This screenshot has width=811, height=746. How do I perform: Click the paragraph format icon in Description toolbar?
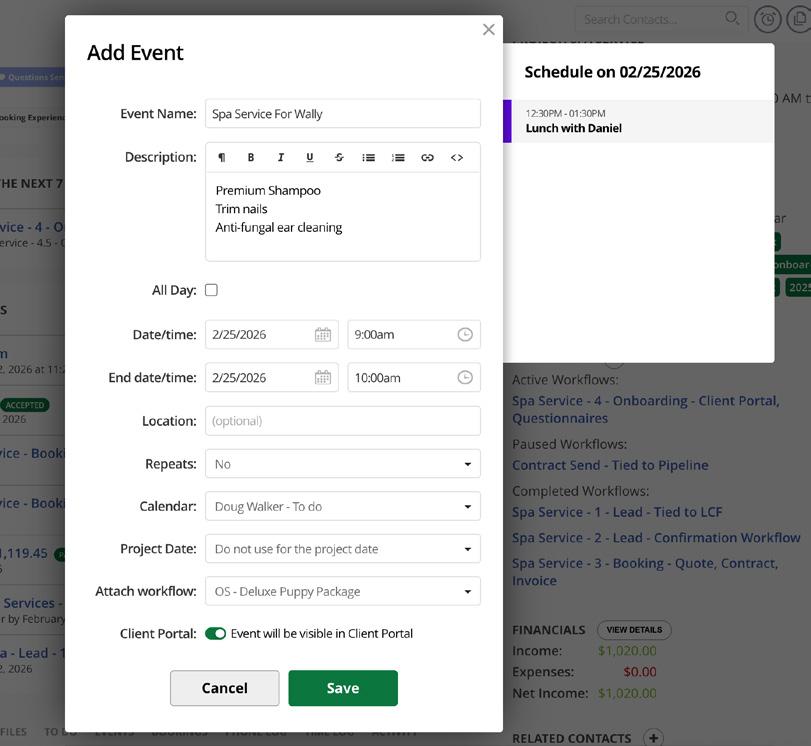pyautogui.click(x=222, y=158)
